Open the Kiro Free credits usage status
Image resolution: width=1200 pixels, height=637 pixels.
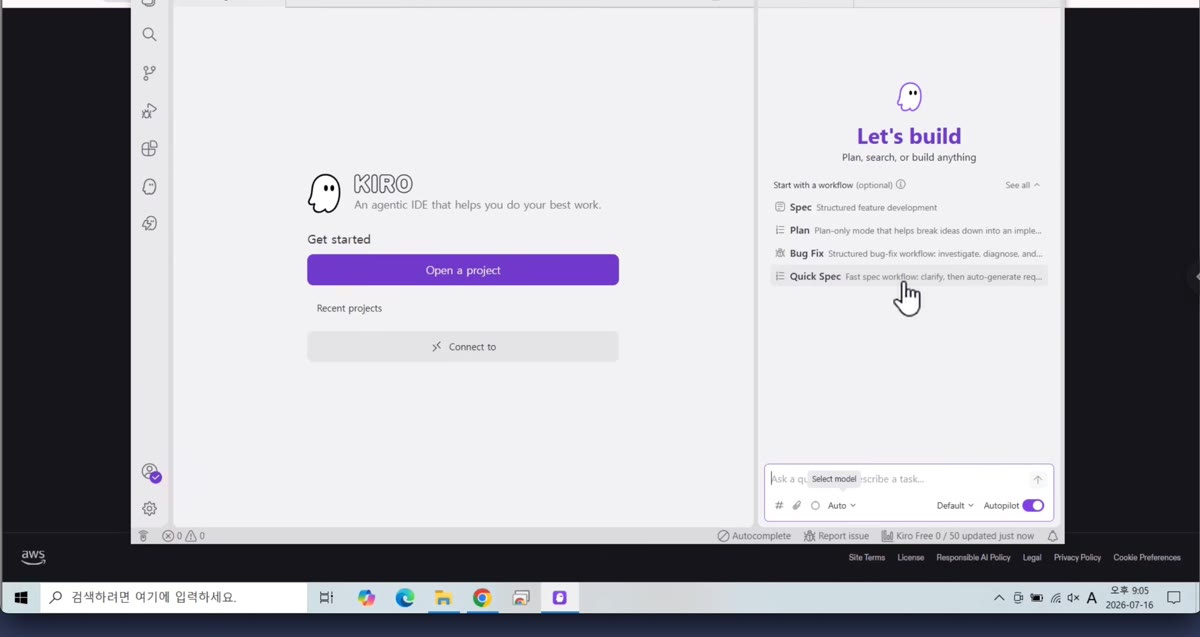pos(958,536)
